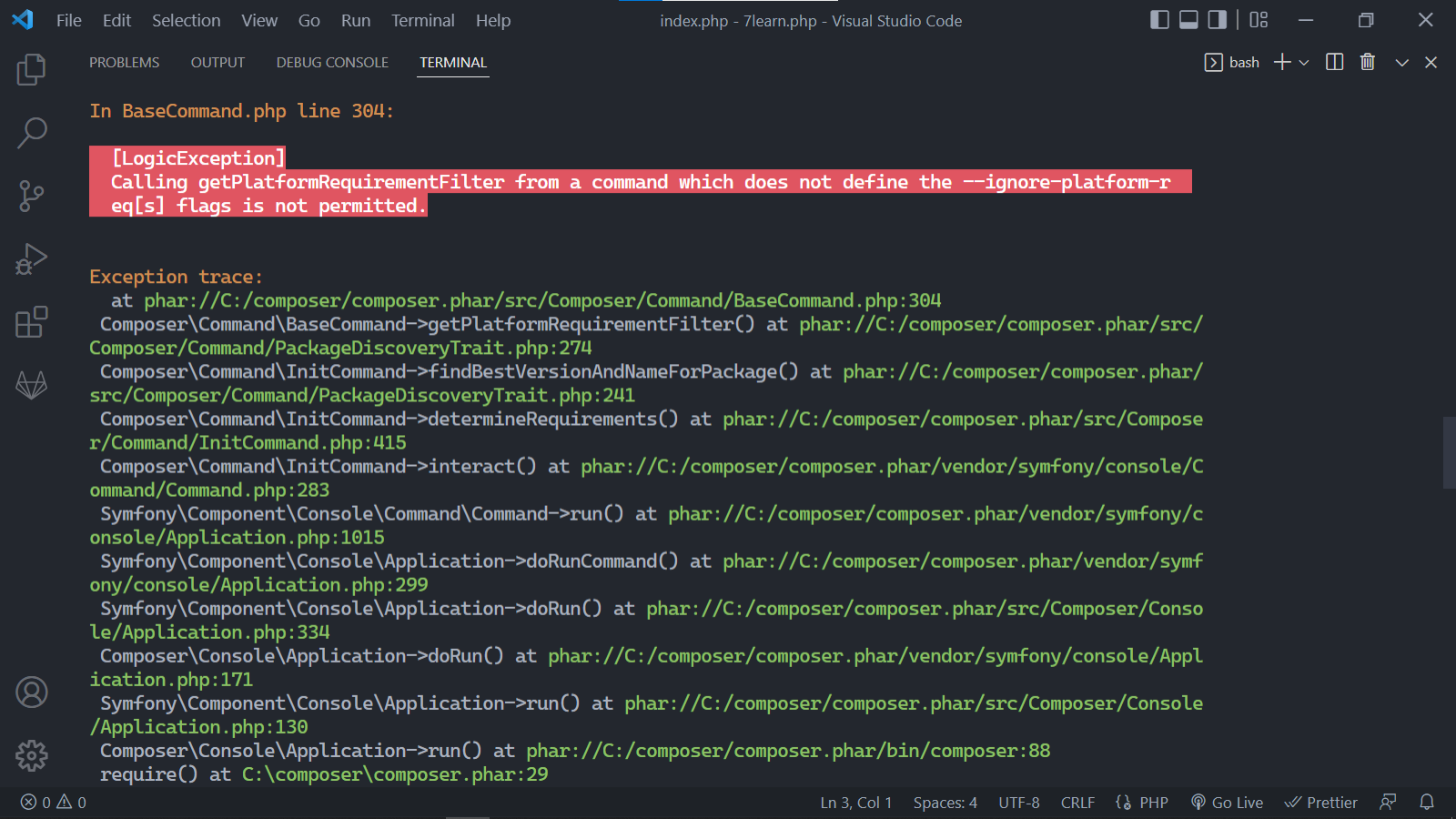Screen dimensions: 1456x819
Task: Open the File menu
Action: (68, 20)
